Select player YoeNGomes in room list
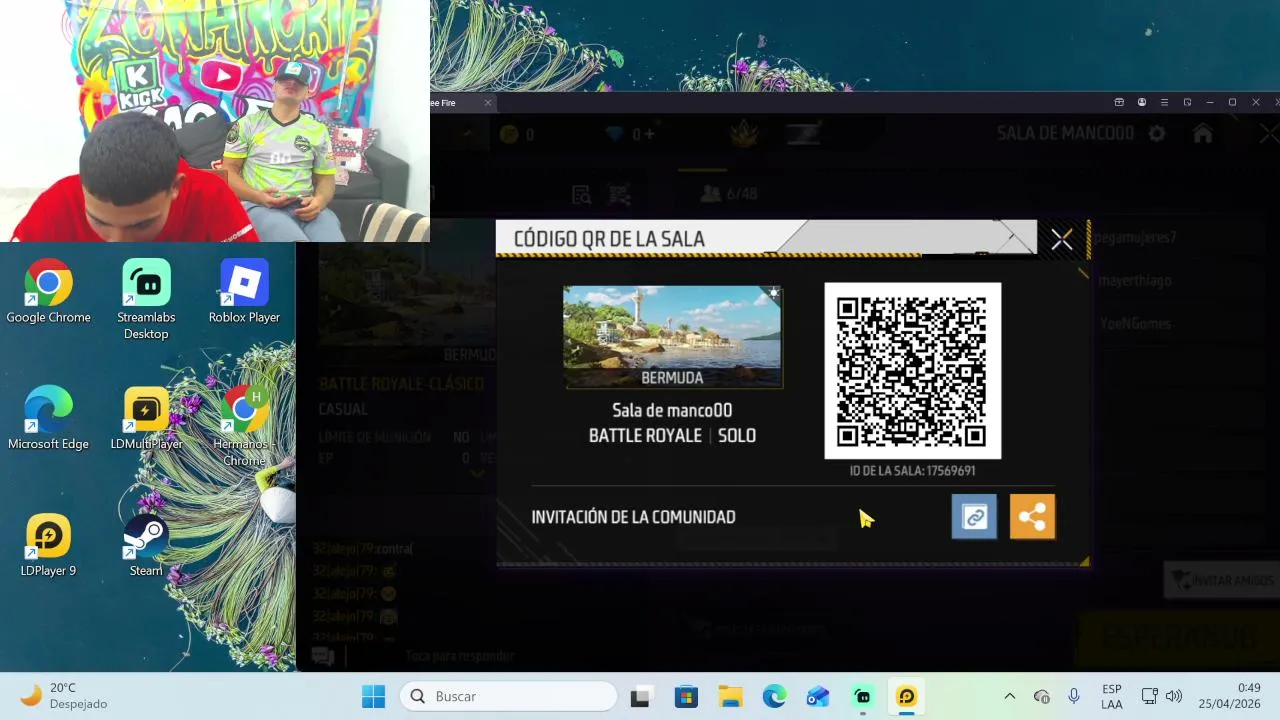Screen dimensions: 1280x720 (x=1135, y=324)
